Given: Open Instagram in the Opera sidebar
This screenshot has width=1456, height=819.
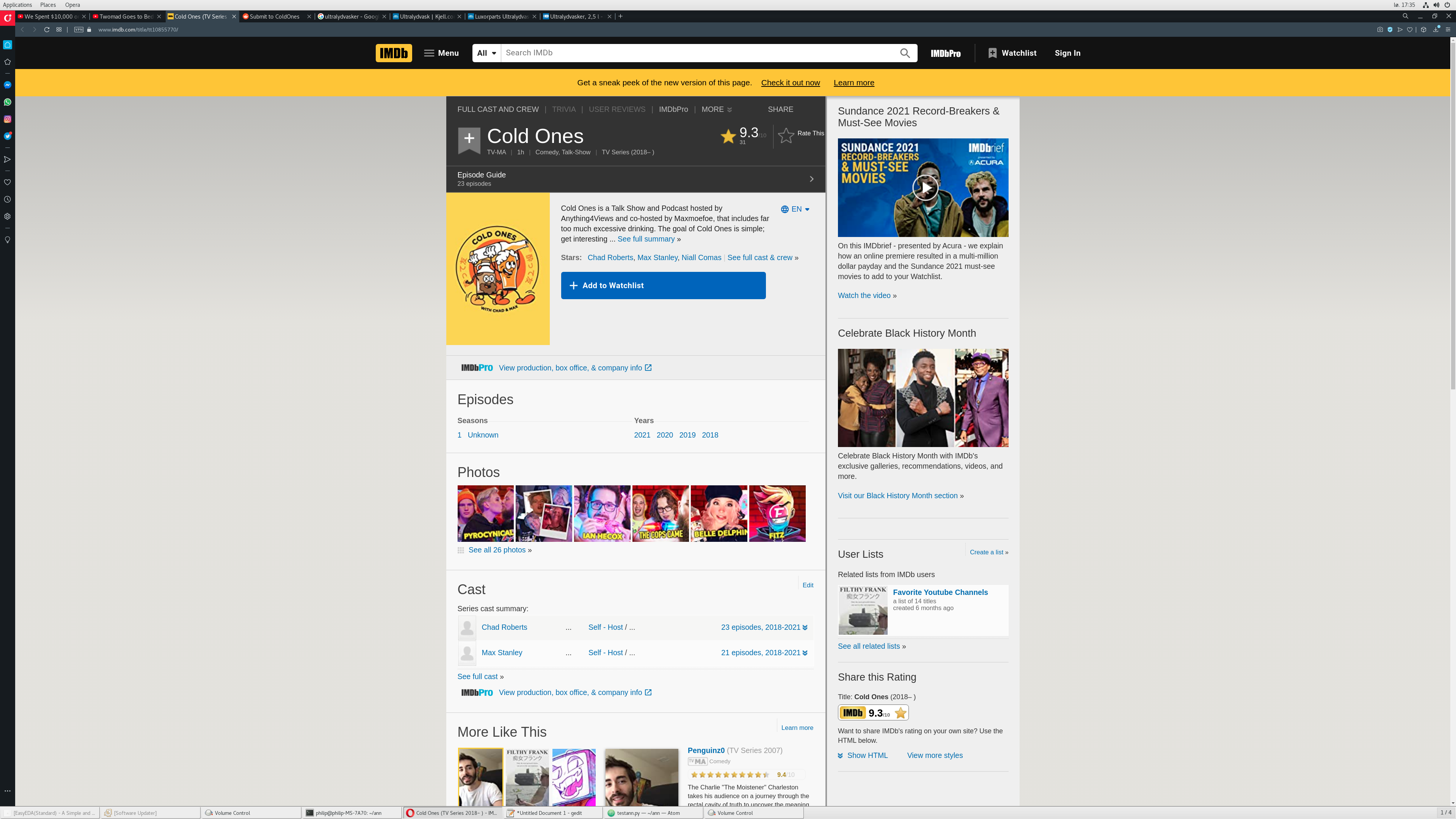Looking at the screenshot, I should (7, 119).
